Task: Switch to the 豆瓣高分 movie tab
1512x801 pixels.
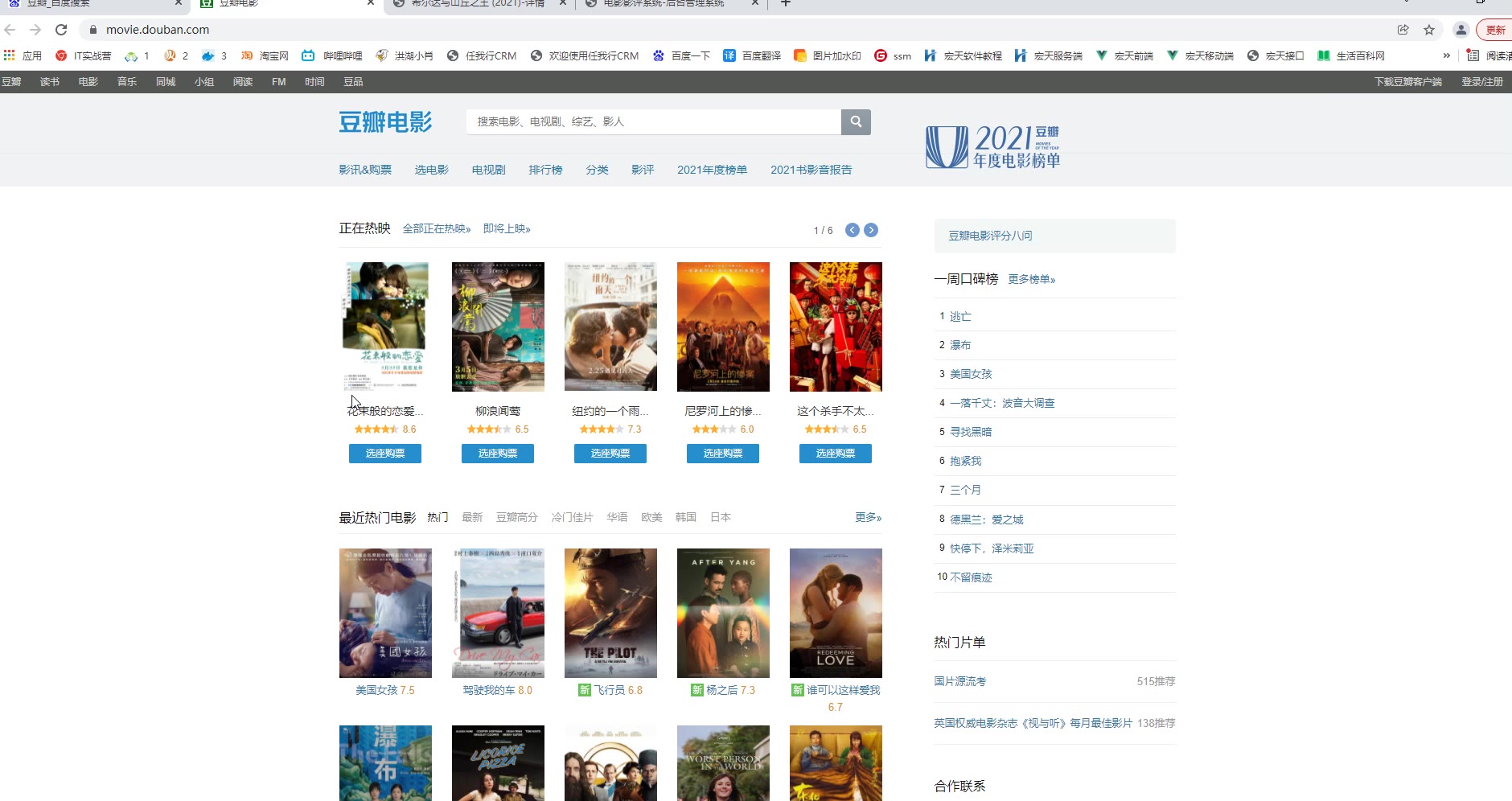Action: (516, 517)
